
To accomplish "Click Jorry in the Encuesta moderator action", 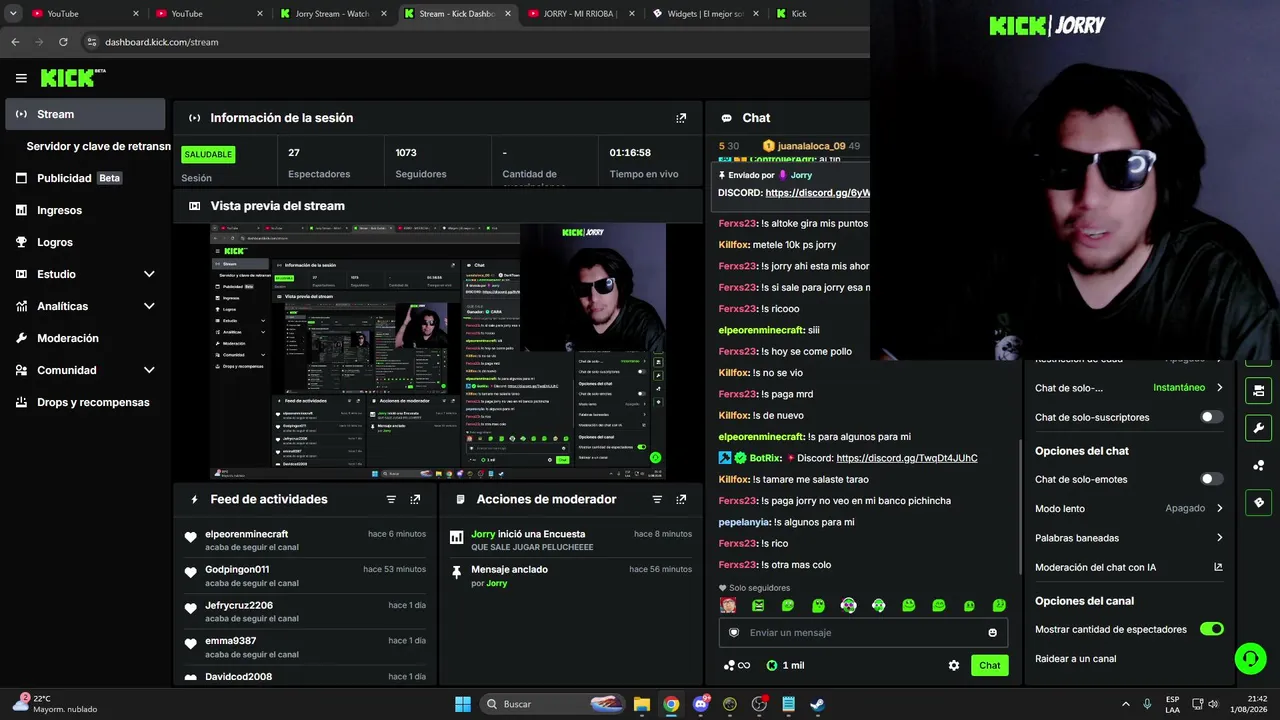I will [483, 534].
